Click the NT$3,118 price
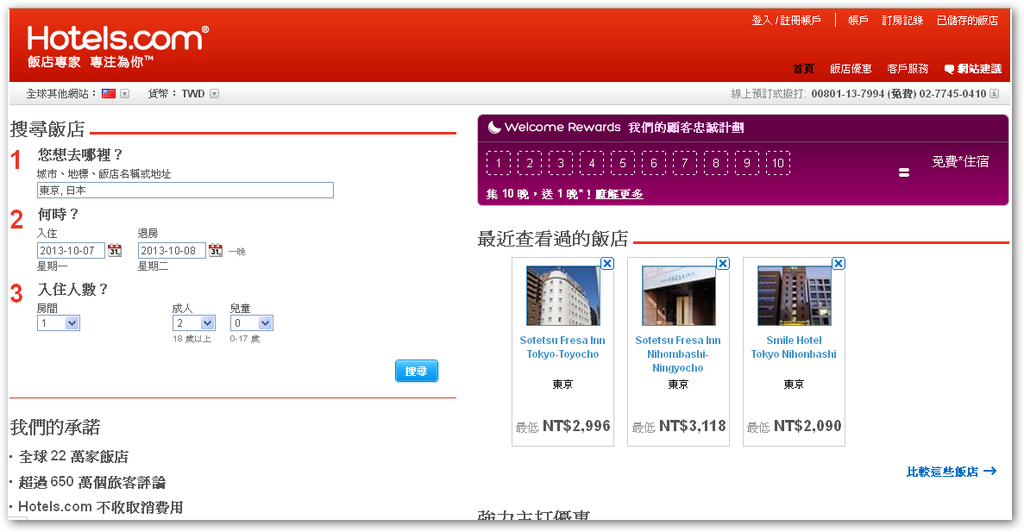Screen dimensions: 1024x532 click(x=692, y=426)
